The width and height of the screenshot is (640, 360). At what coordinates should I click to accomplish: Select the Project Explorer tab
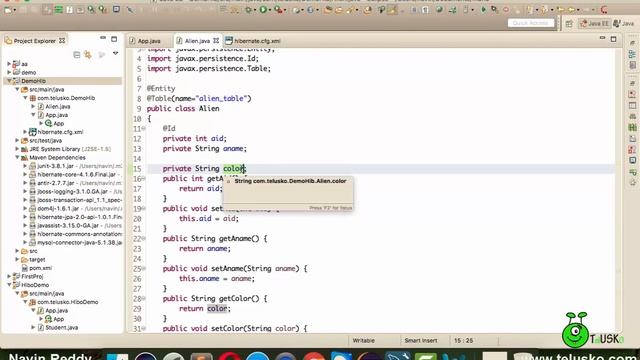click(35, 41)
